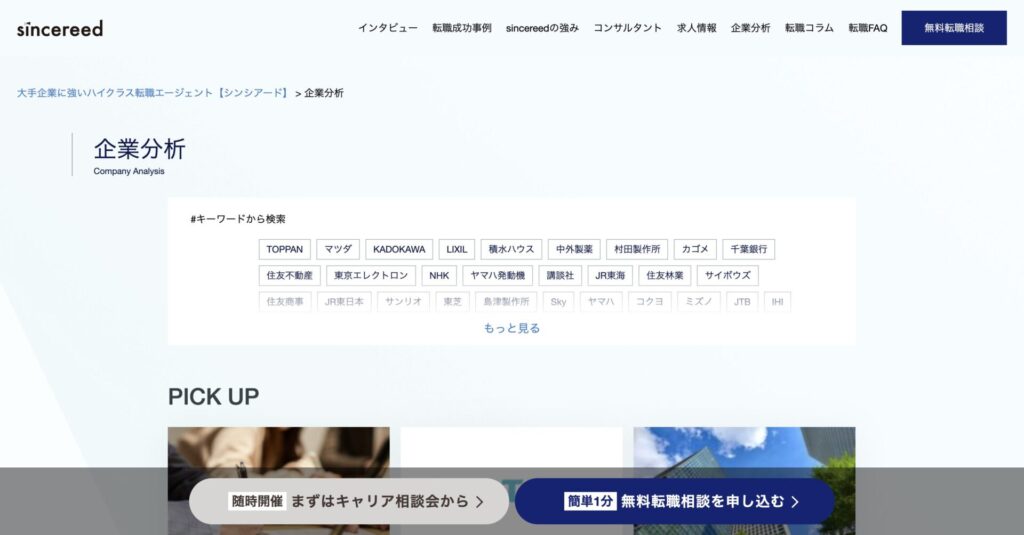Image resolution: width=1024 pixels, height=535 pixels.
Task: Open 求人情報 in the navigation
Action: tap(696, 28)
